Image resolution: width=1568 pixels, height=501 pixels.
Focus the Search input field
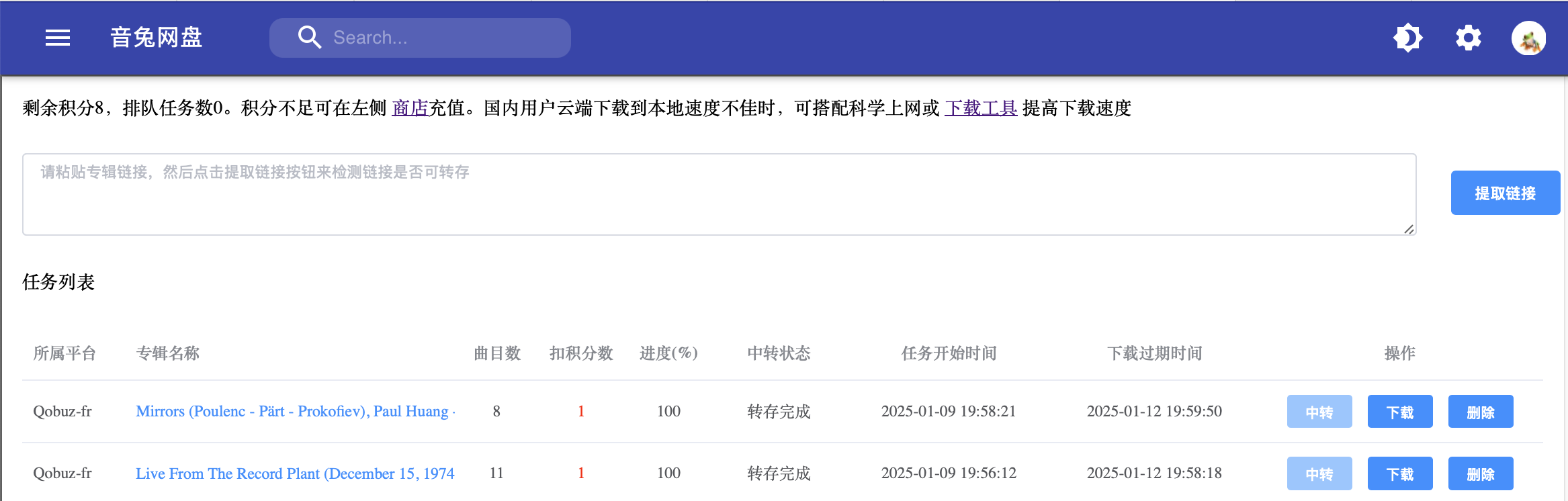[420, 38]
